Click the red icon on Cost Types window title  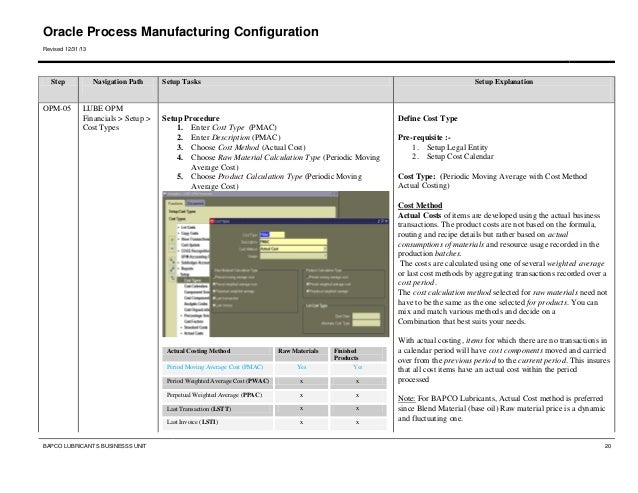pos(212,221)
